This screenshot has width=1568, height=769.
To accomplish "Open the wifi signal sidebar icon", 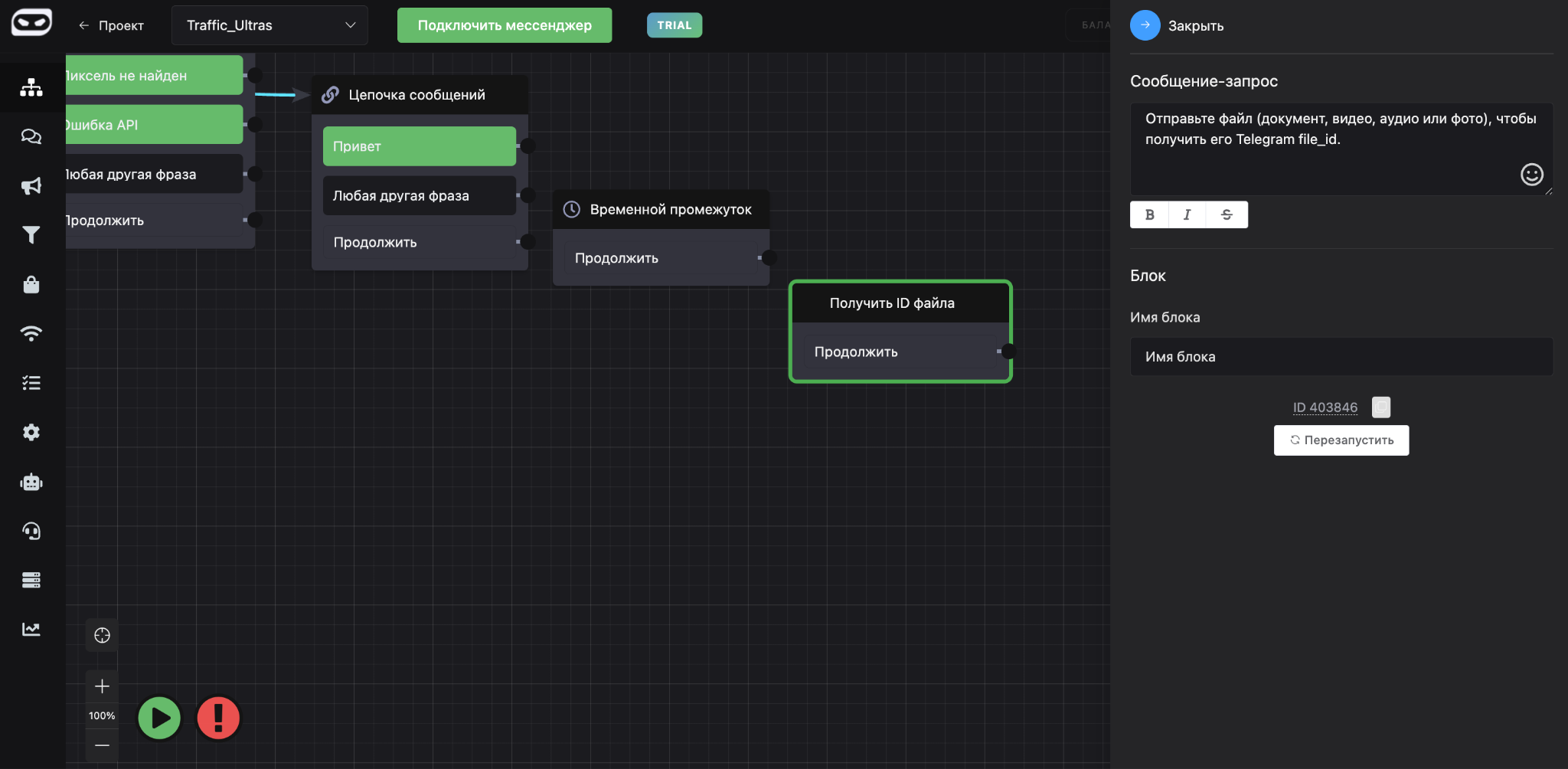I will click(31, 333).
